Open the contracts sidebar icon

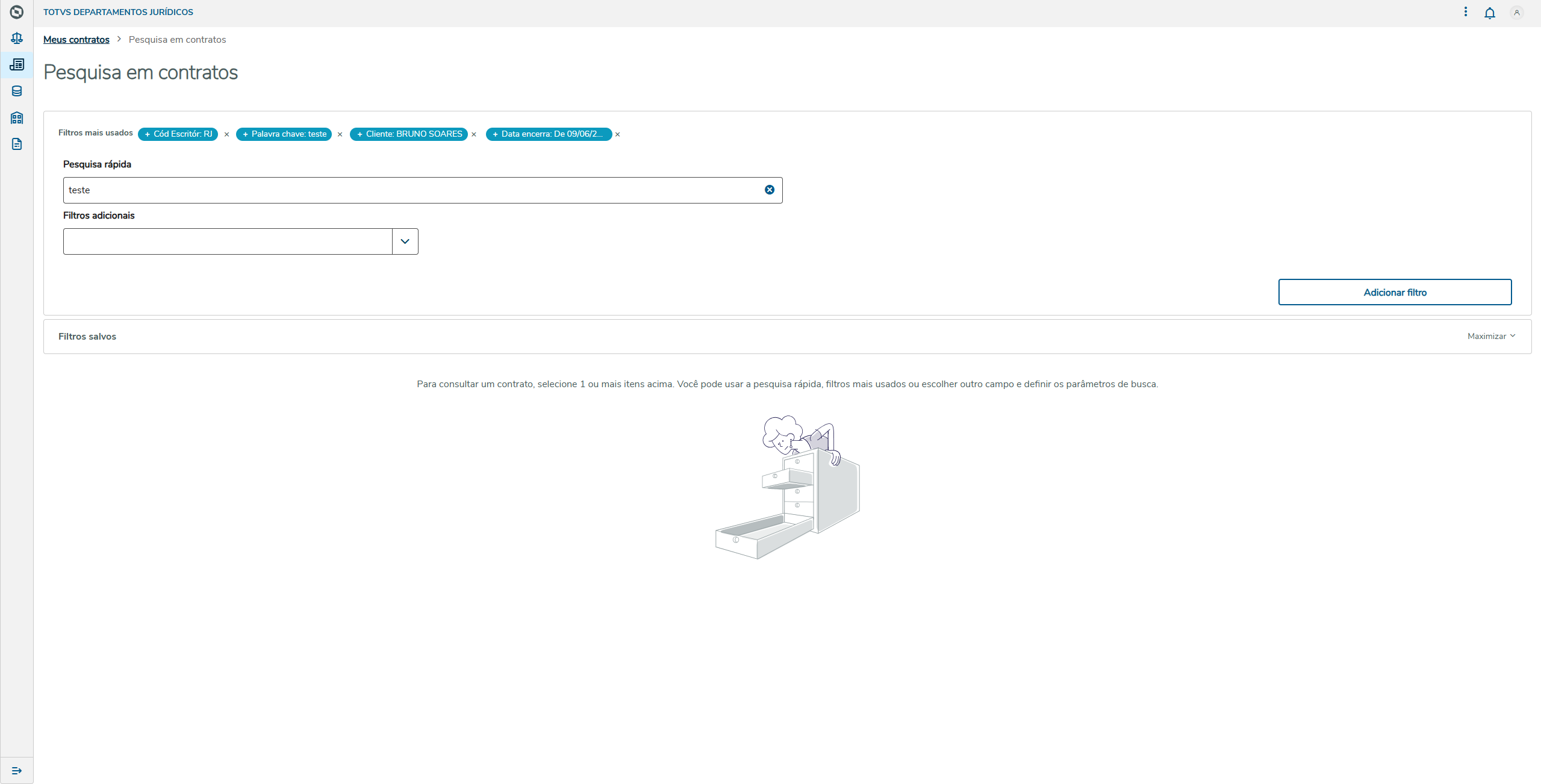pos(17,64)
